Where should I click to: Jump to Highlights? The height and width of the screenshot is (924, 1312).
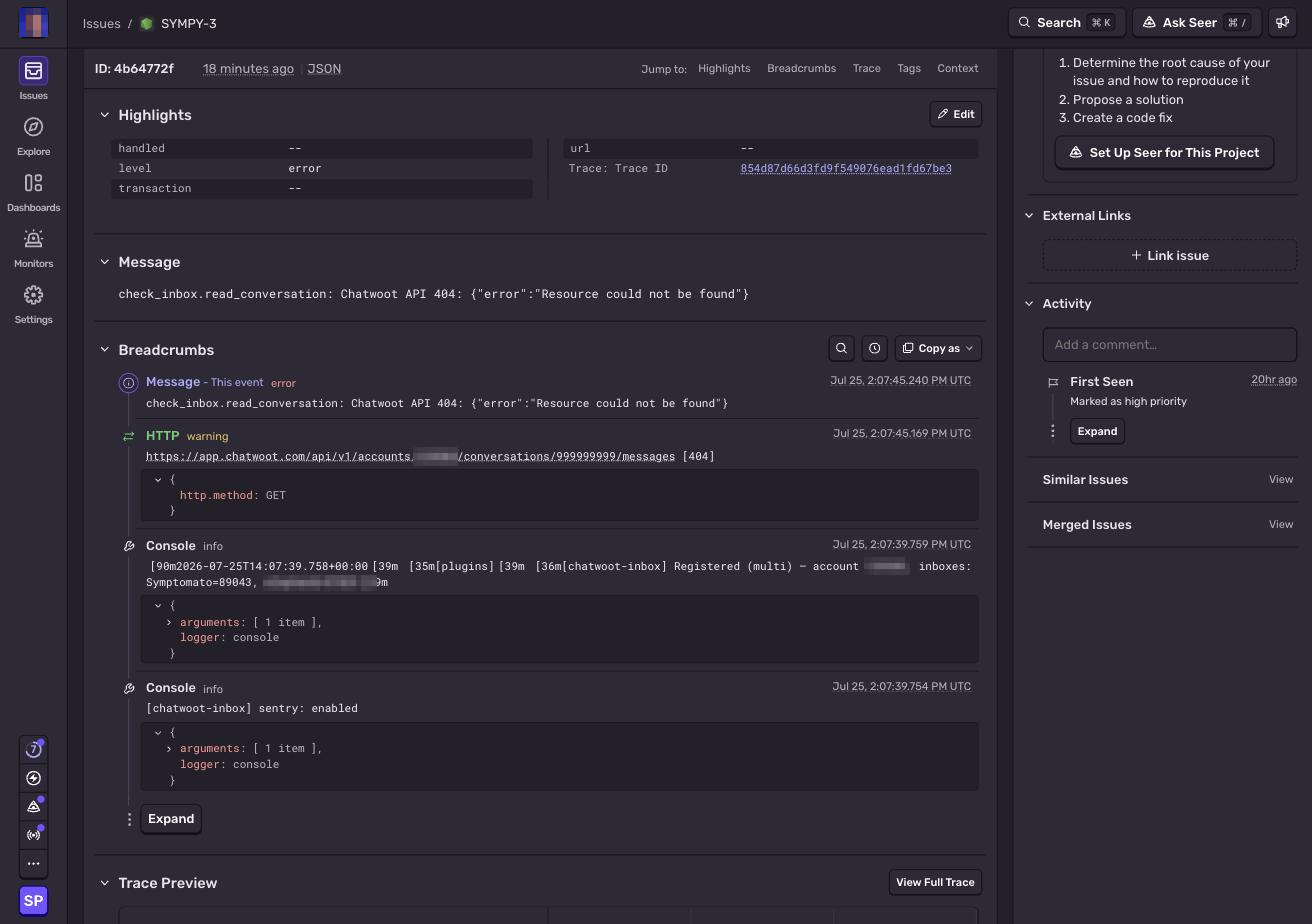[724, 68]
